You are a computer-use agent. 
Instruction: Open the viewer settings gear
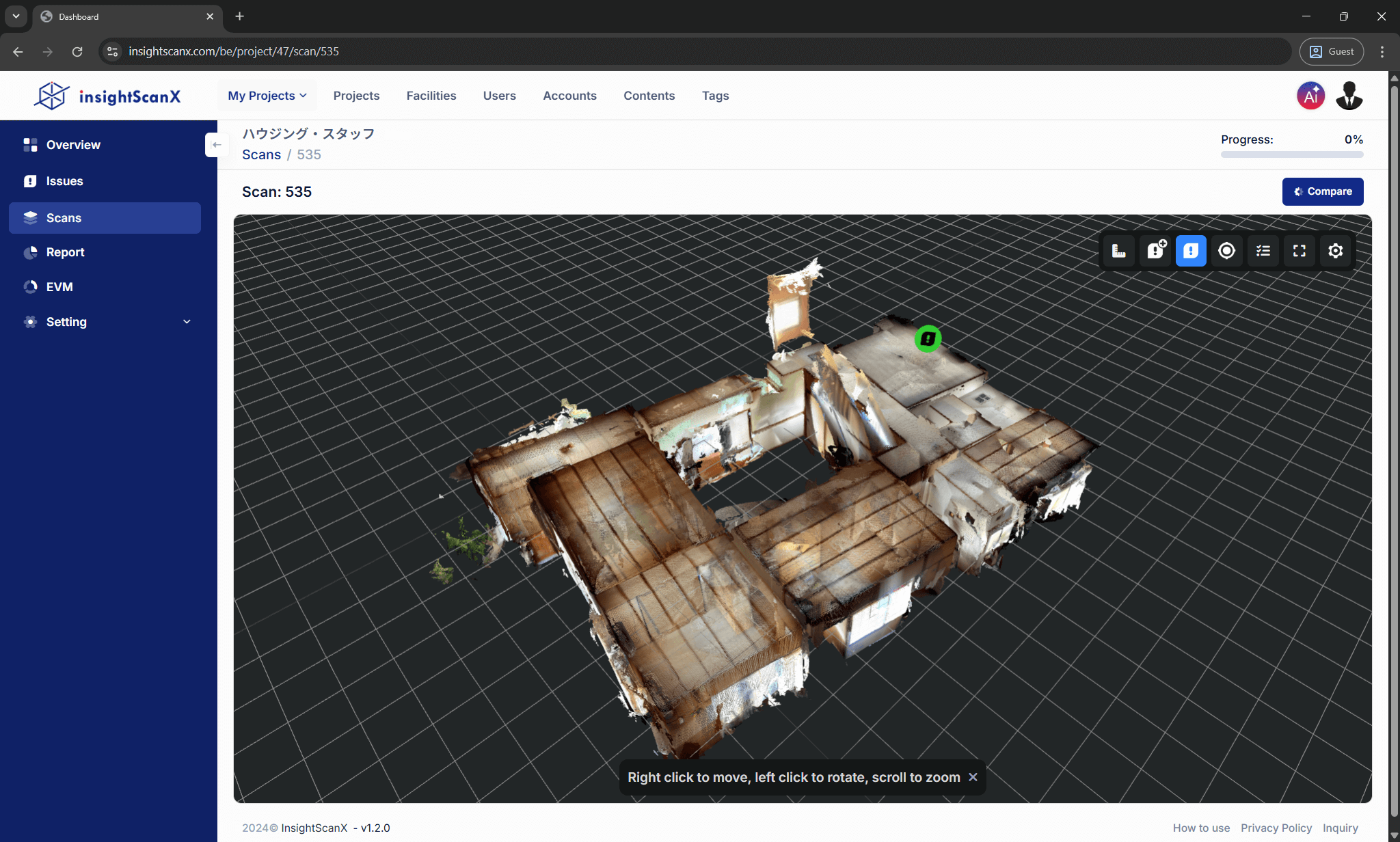1335,251
